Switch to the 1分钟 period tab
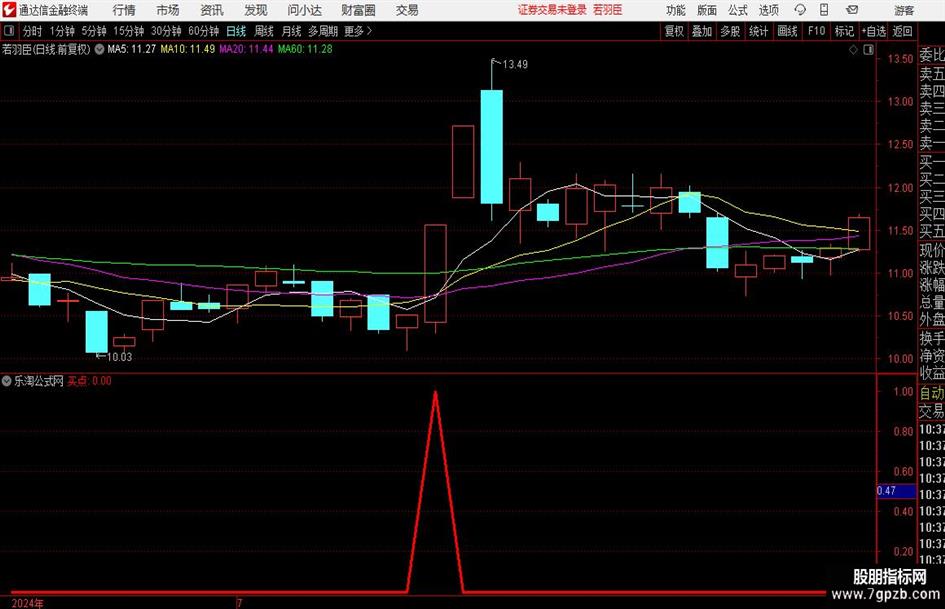945x609 pixels. (x=62, y=31)
